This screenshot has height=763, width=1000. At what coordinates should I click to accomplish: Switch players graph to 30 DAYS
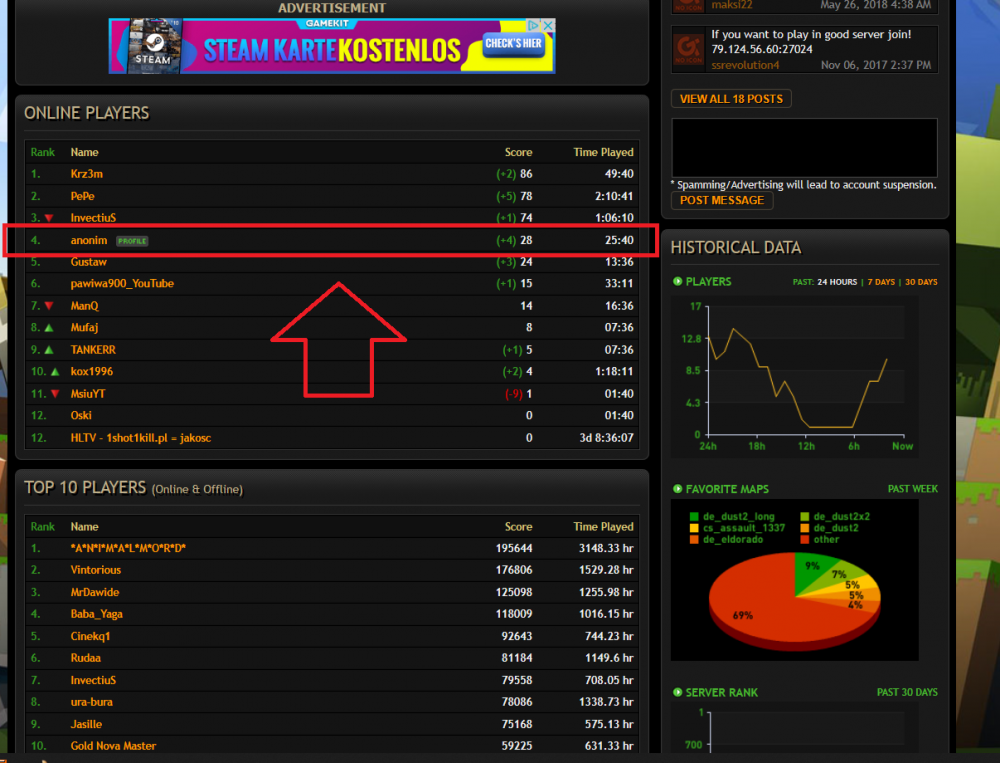click(920, 282)
